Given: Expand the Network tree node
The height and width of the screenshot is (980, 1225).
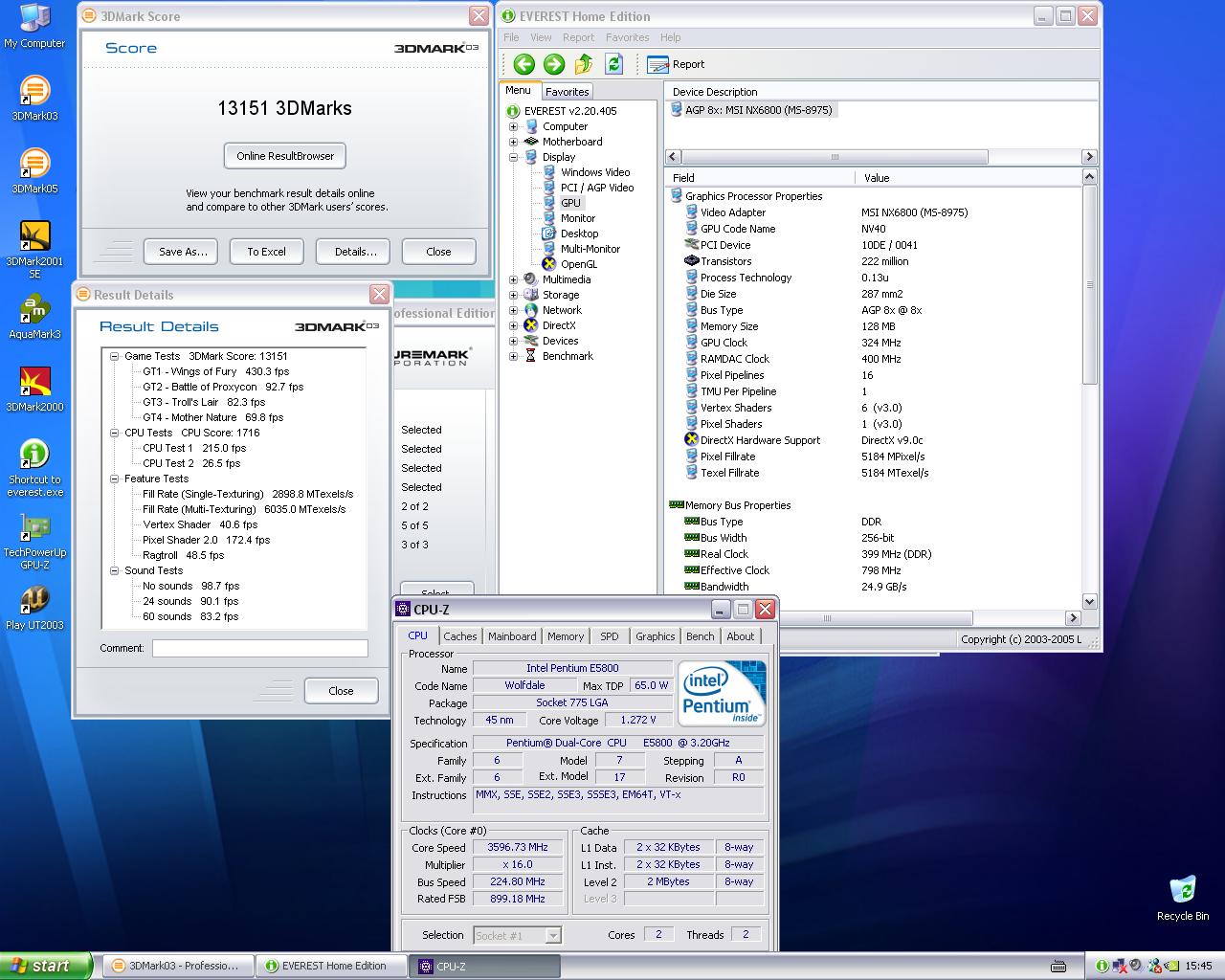Looking at the screenshot, I should [x=513, y=310].
